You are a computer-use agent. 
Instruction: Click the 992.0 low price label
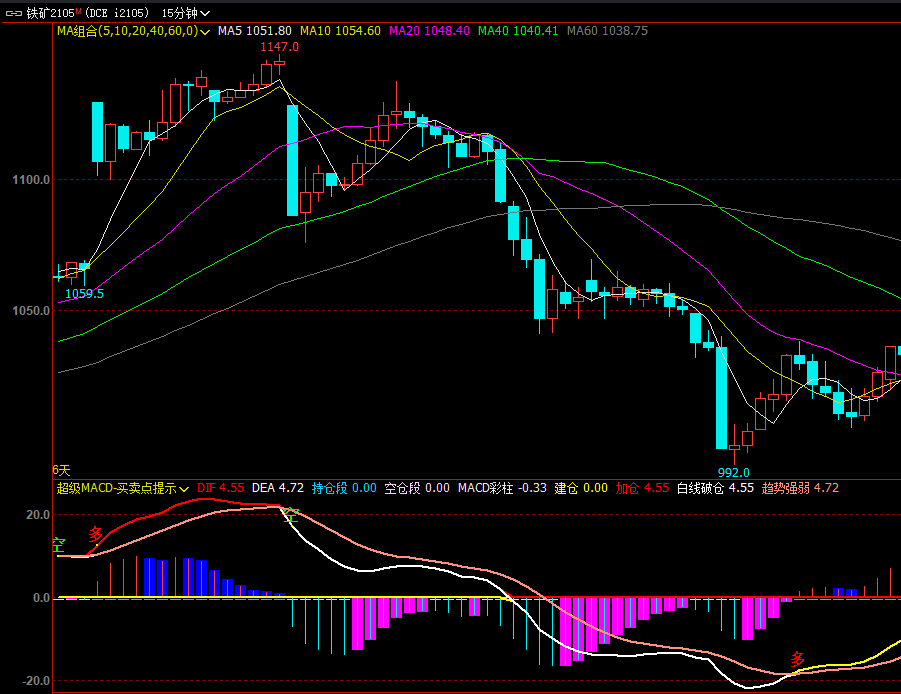(x=734, y=472)
